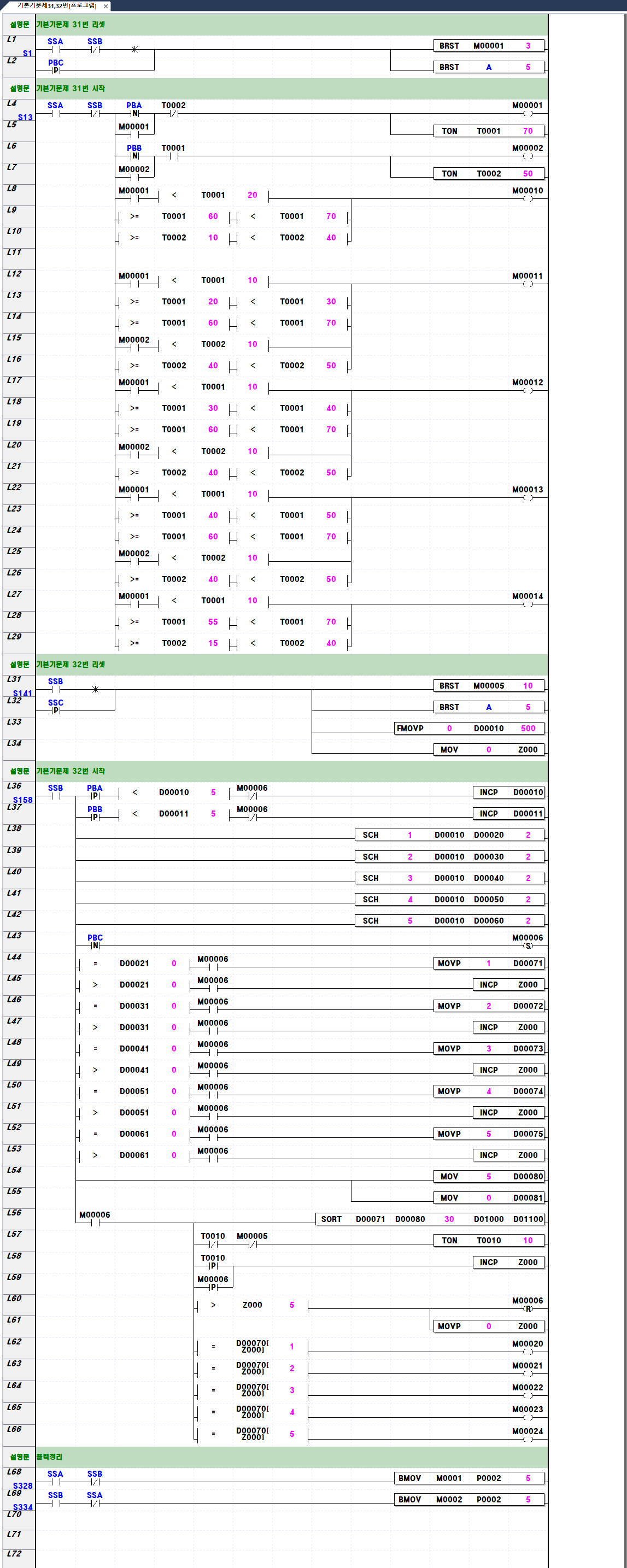Click the BRST M00005 10 instruction
This screenshot has width=627, height=1568.
point(489,685)
